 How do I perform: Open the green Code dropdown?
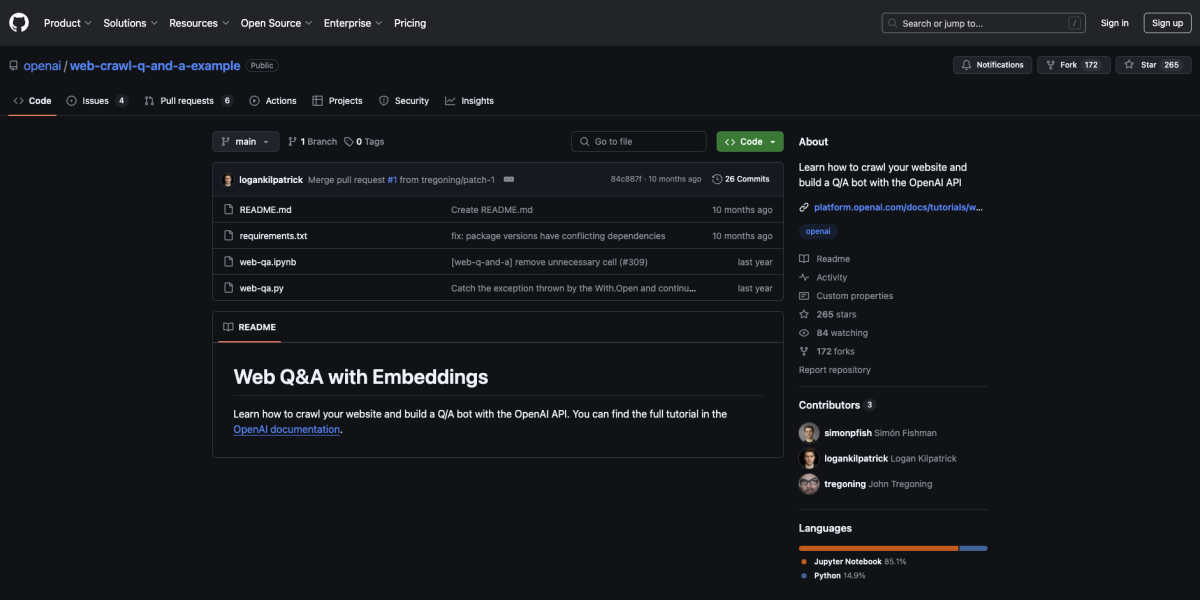(x=749, y=142)
